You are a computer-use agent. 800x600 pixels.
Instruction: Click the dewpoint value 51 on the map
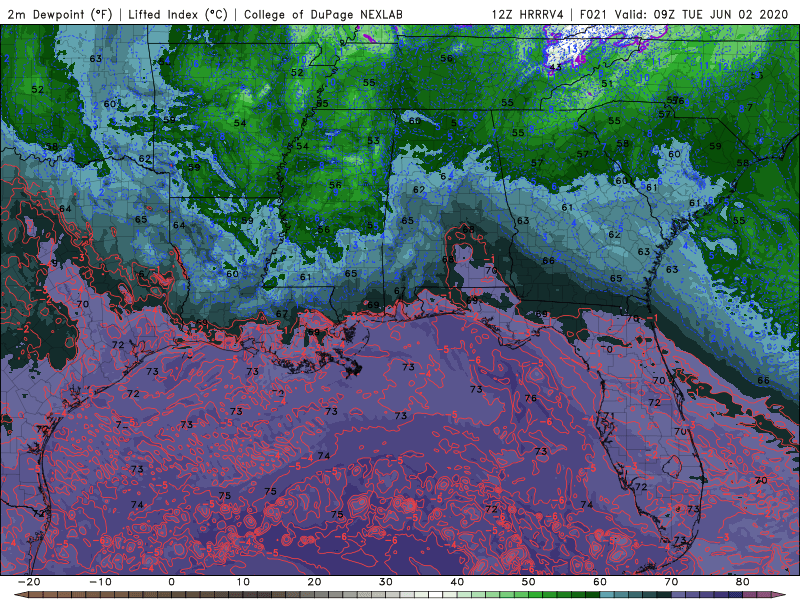click(x=607, y=83)
